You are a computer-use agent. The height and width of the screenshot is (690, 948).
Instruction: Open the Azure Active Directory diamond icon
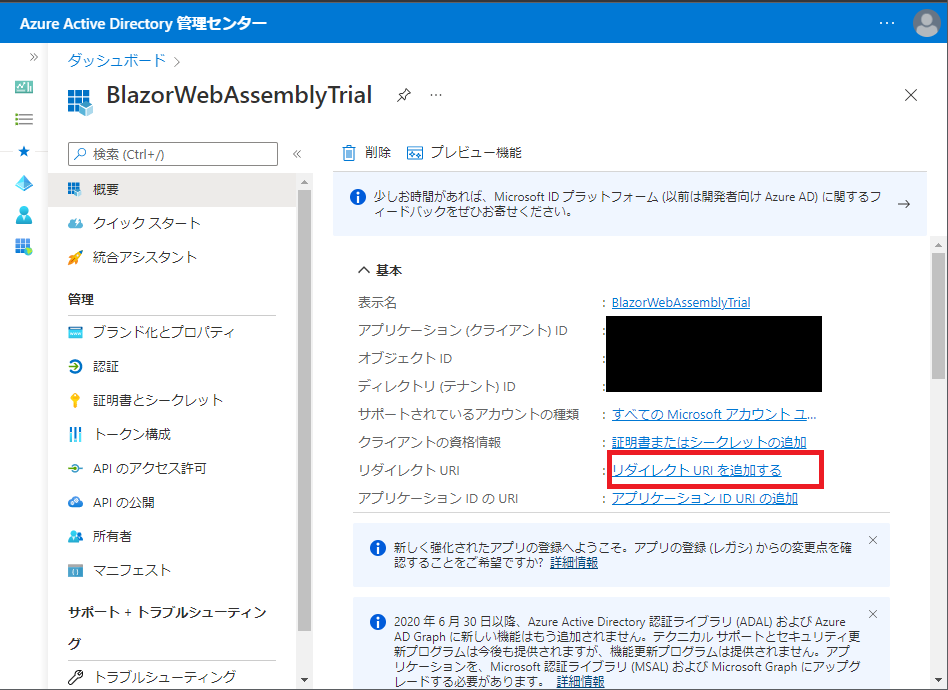pos(24,183)
